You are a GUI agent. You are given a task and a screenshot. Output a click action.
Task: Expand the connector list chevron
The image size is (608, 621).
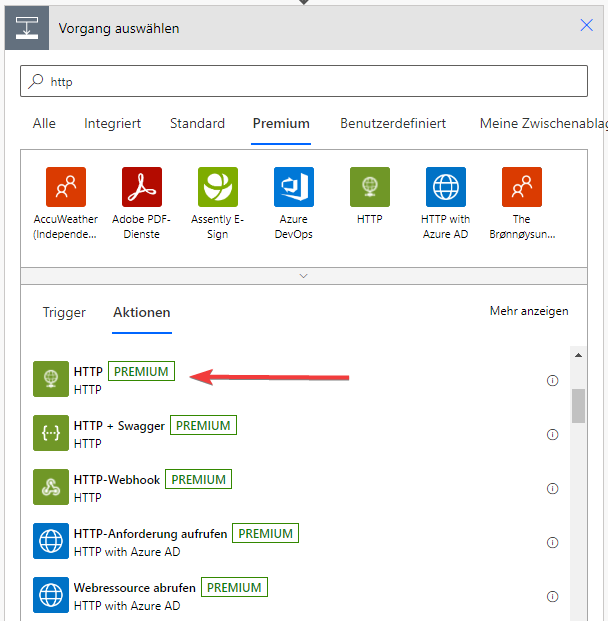pos(304,275)
